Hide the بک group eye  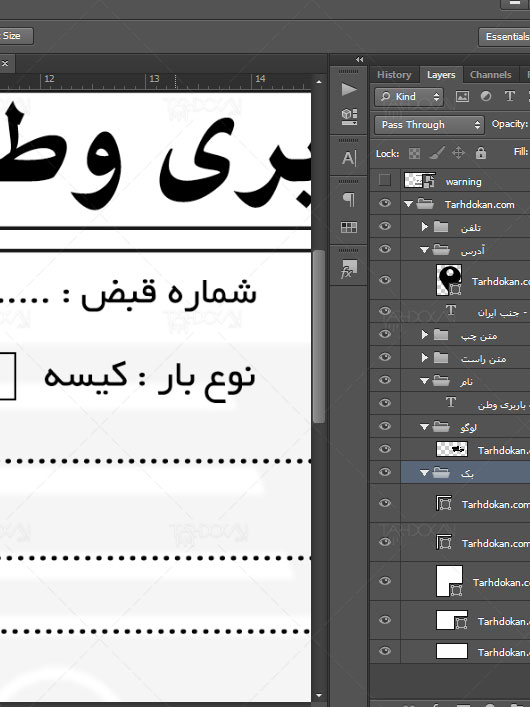tap(385, 472)
